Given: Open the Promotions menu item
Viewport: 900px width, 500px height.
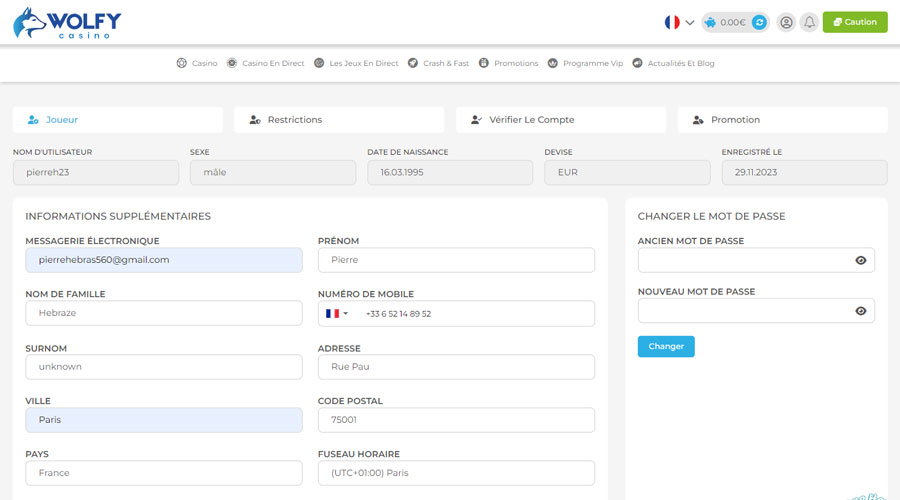Looking at the screenshot, I should click(x=509, y=63).
